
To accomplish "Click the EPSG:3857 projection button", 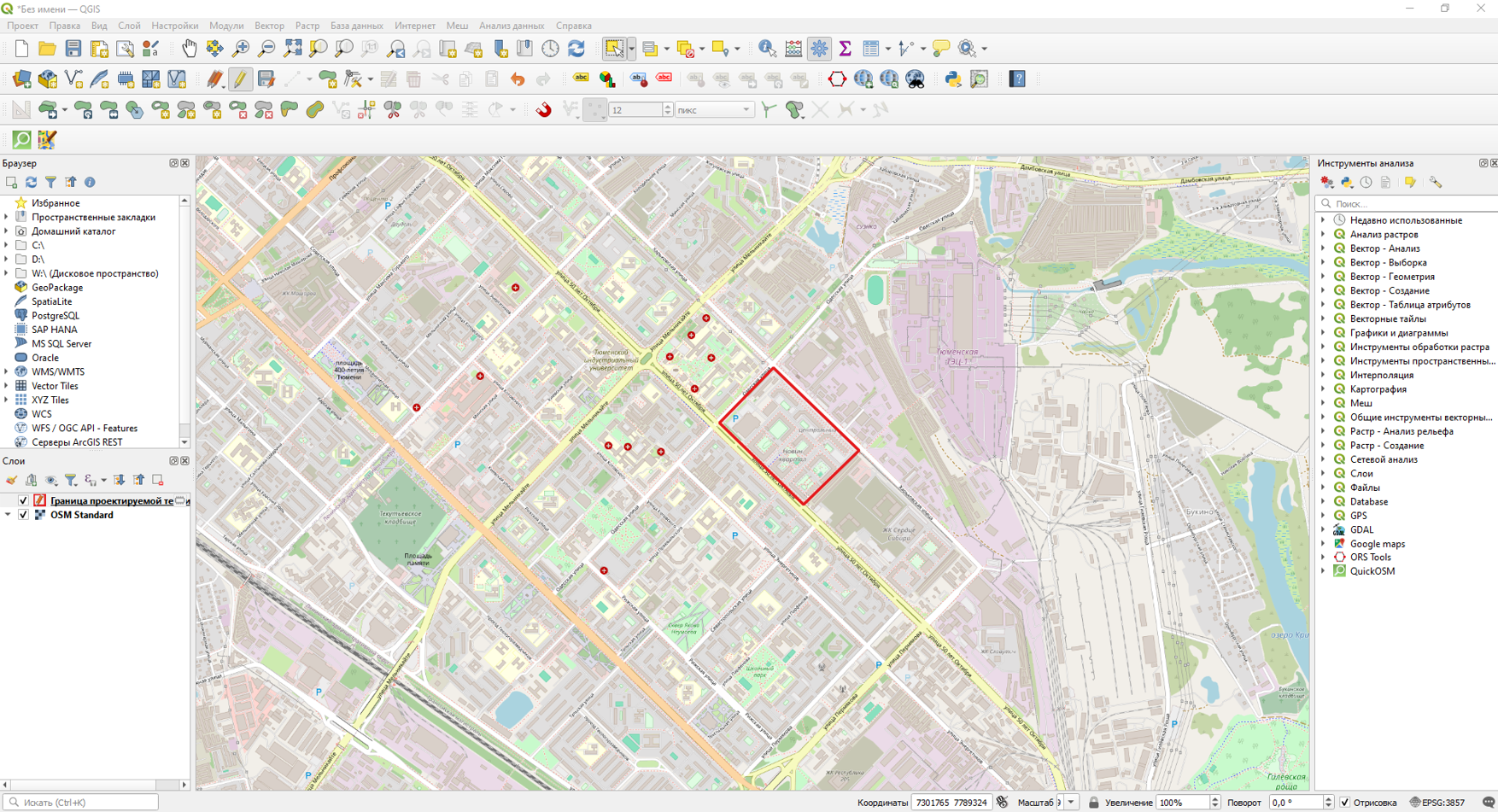I will pos(1437,803).
